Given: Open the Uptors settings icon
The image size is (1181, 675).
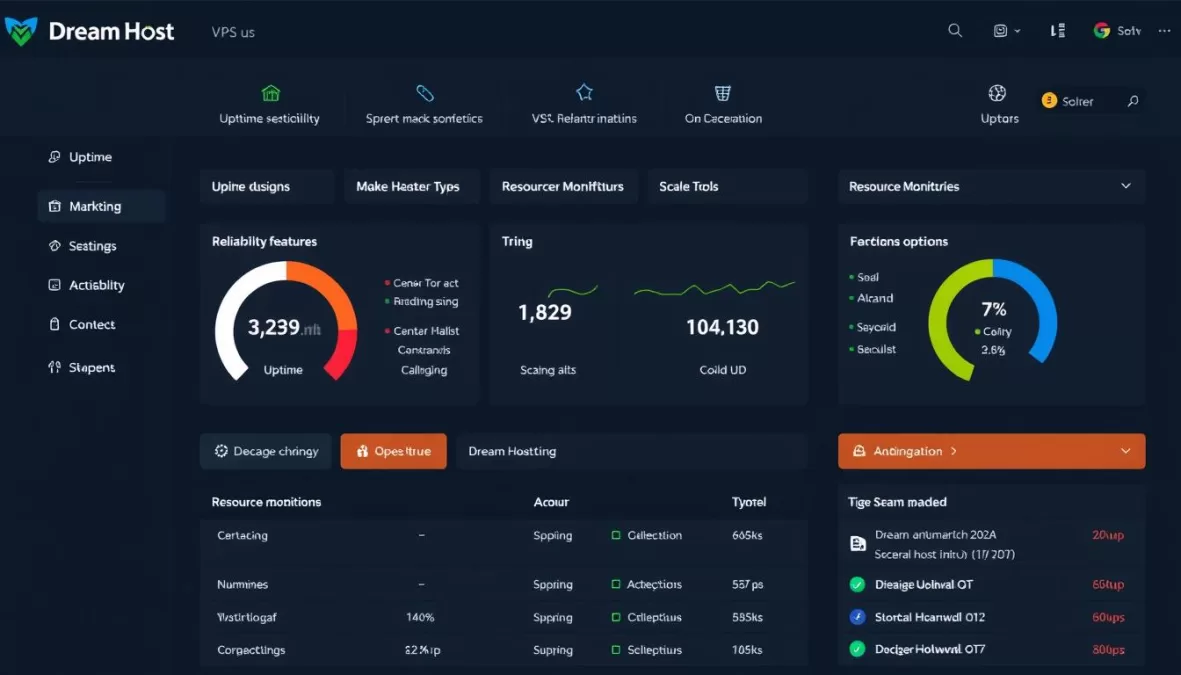Looking at the screenshot, I should (x=997, y=91).
